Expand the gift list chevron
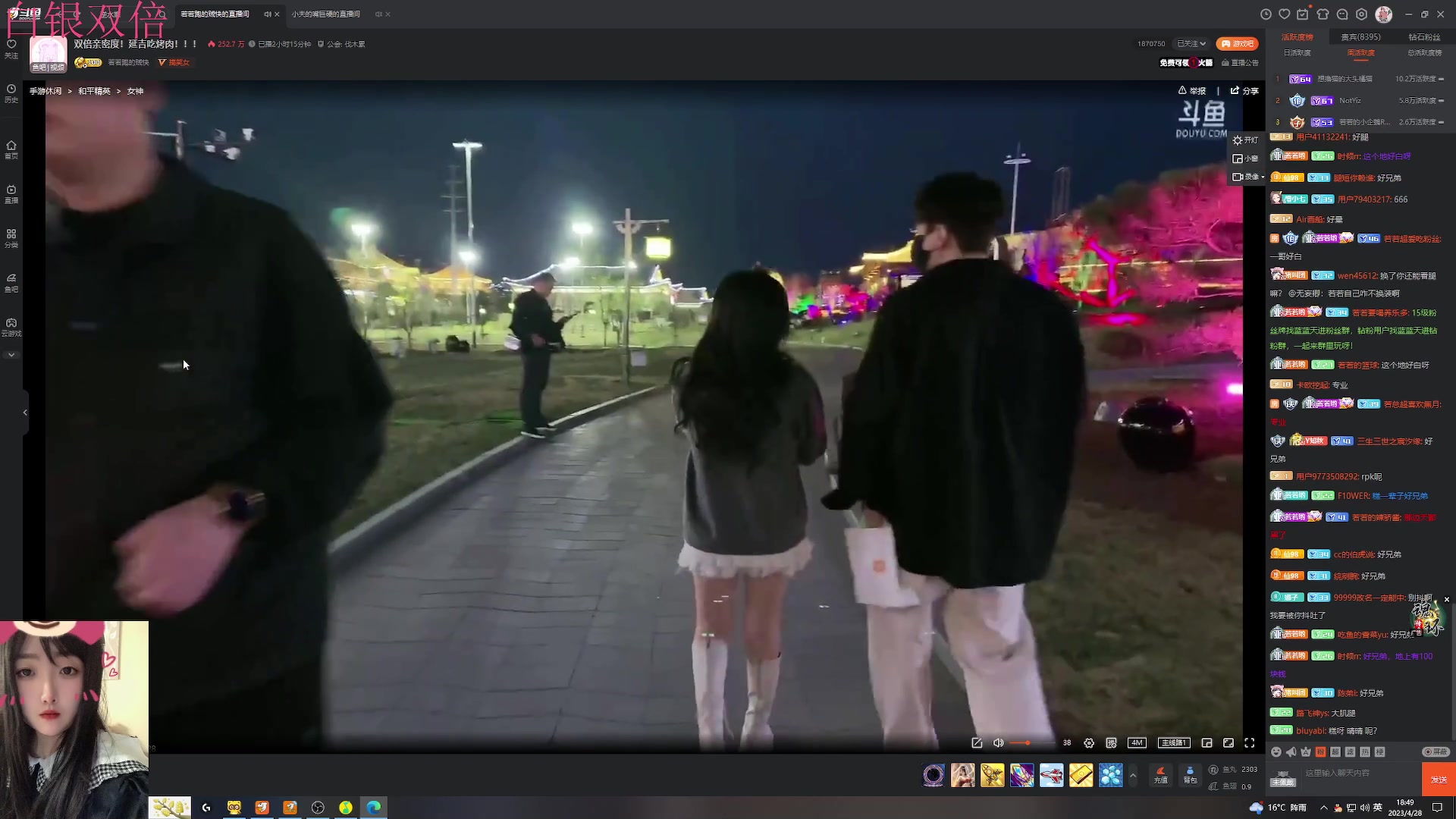Image resolution: width=1456 pixels, height=819 pixels. [x=1133, y=775]
